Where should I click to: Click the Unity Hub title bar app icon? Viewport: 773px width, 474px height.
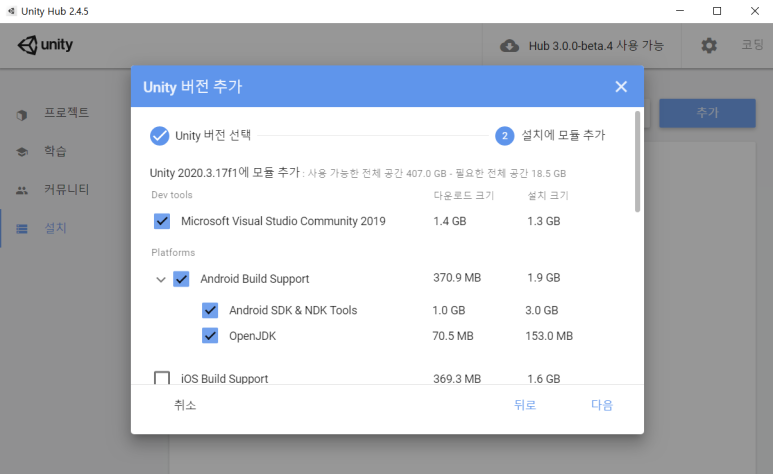(11, 11)
